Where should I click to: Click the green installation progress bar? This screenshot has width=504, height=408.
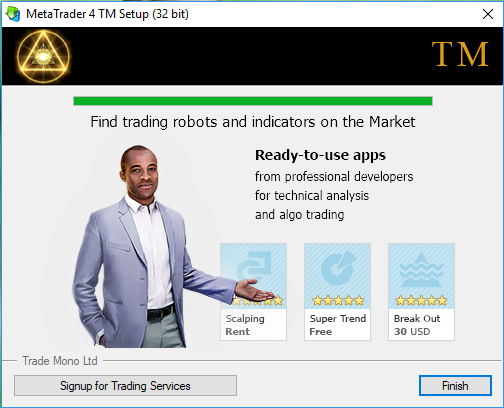253,101
